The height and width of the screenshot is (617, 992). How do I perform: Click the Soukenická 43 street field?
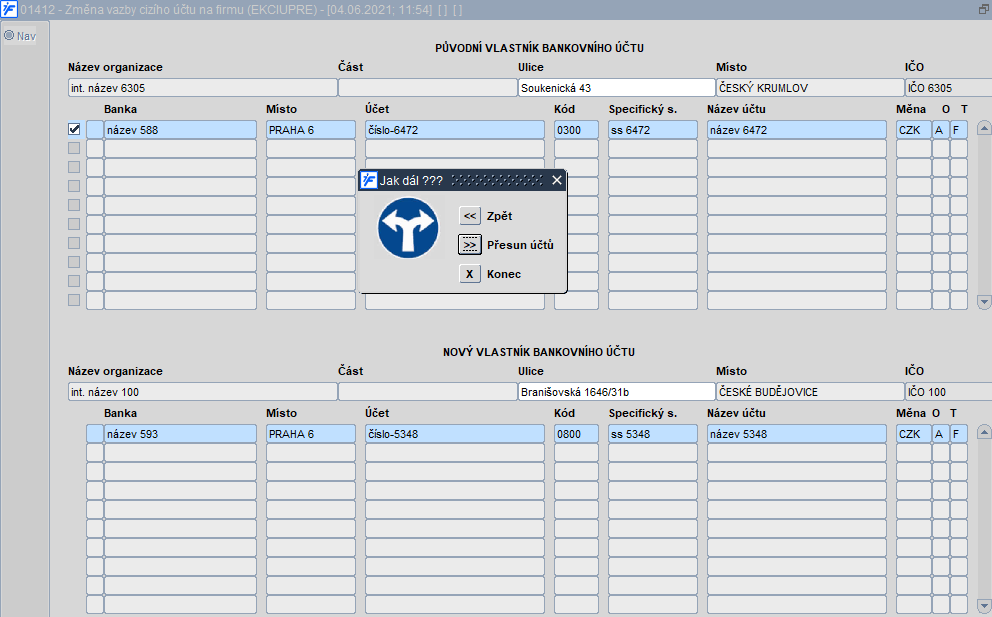(x=616, y=88)
